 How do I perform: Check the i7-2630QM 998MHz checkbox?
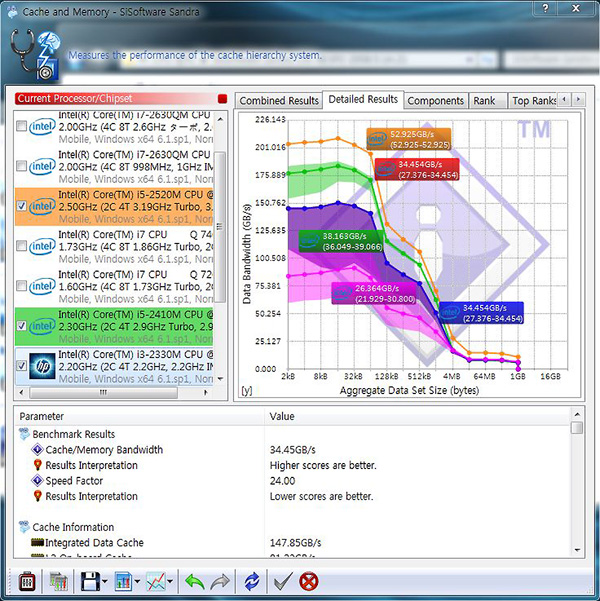point(21,166)
